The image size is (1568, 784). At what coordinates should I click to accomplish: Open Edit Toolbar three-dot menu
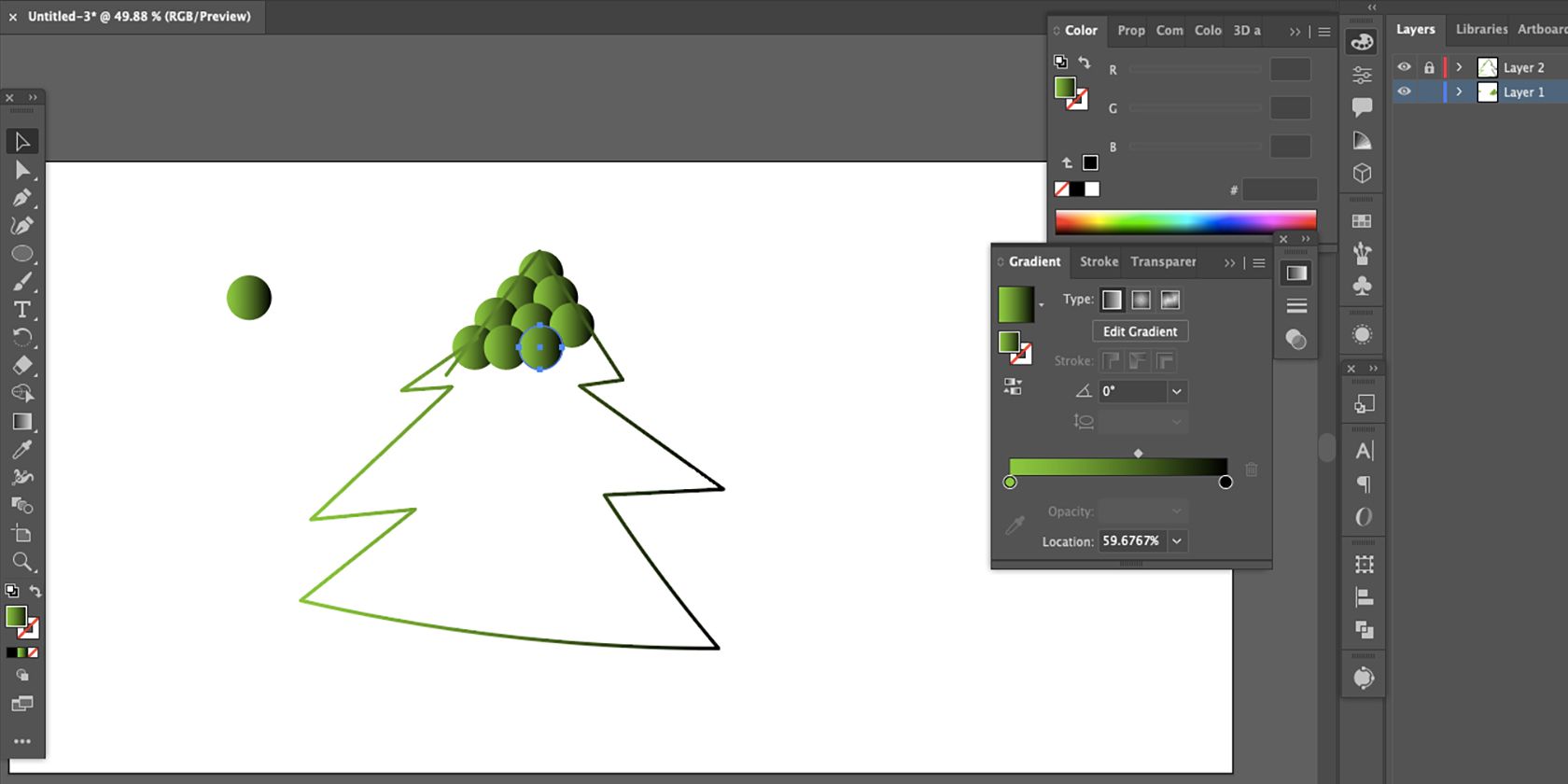point(22,741)
